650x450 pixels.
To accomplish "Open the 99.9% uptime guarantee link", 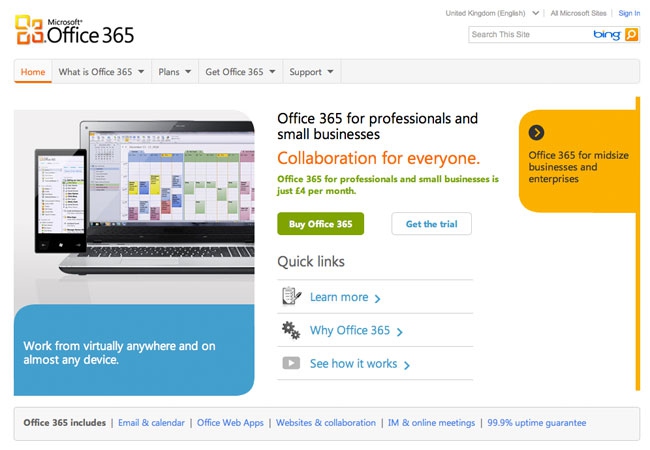I will pos(536,423).
